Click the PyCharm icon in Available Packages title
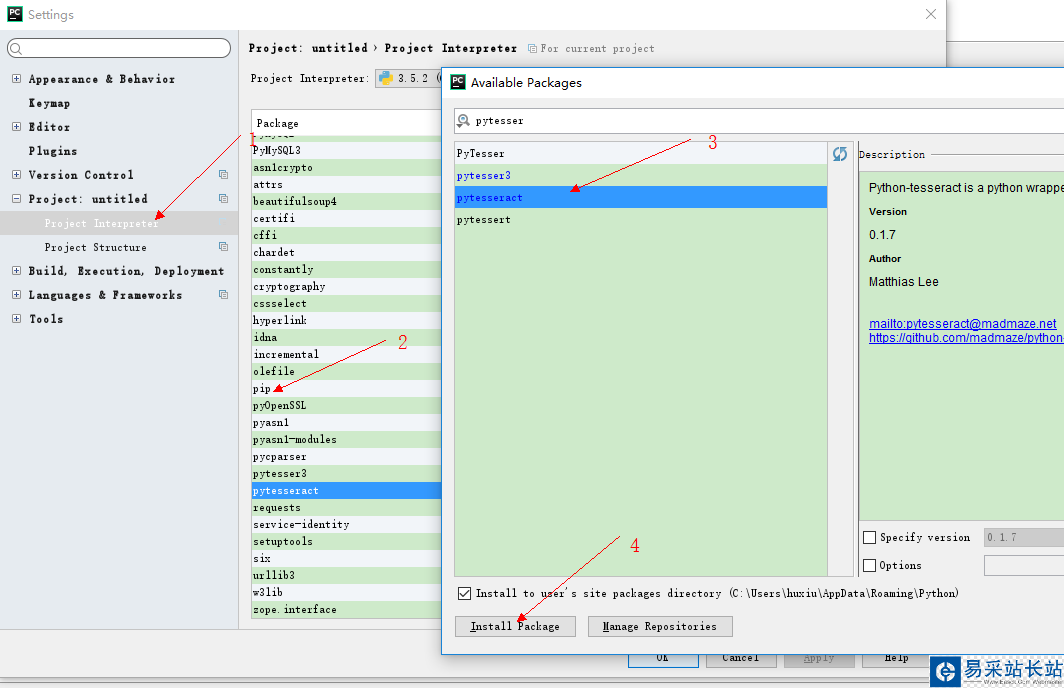This screenshot has width=1064, height=688. (458, 82)
